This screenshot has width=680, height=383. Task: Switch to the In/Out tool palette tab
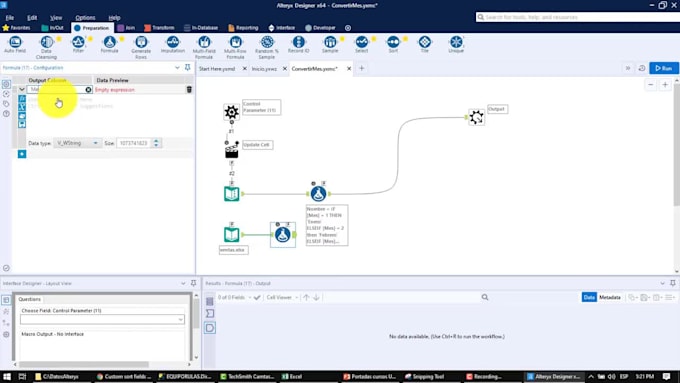click(x=52, y=28)
